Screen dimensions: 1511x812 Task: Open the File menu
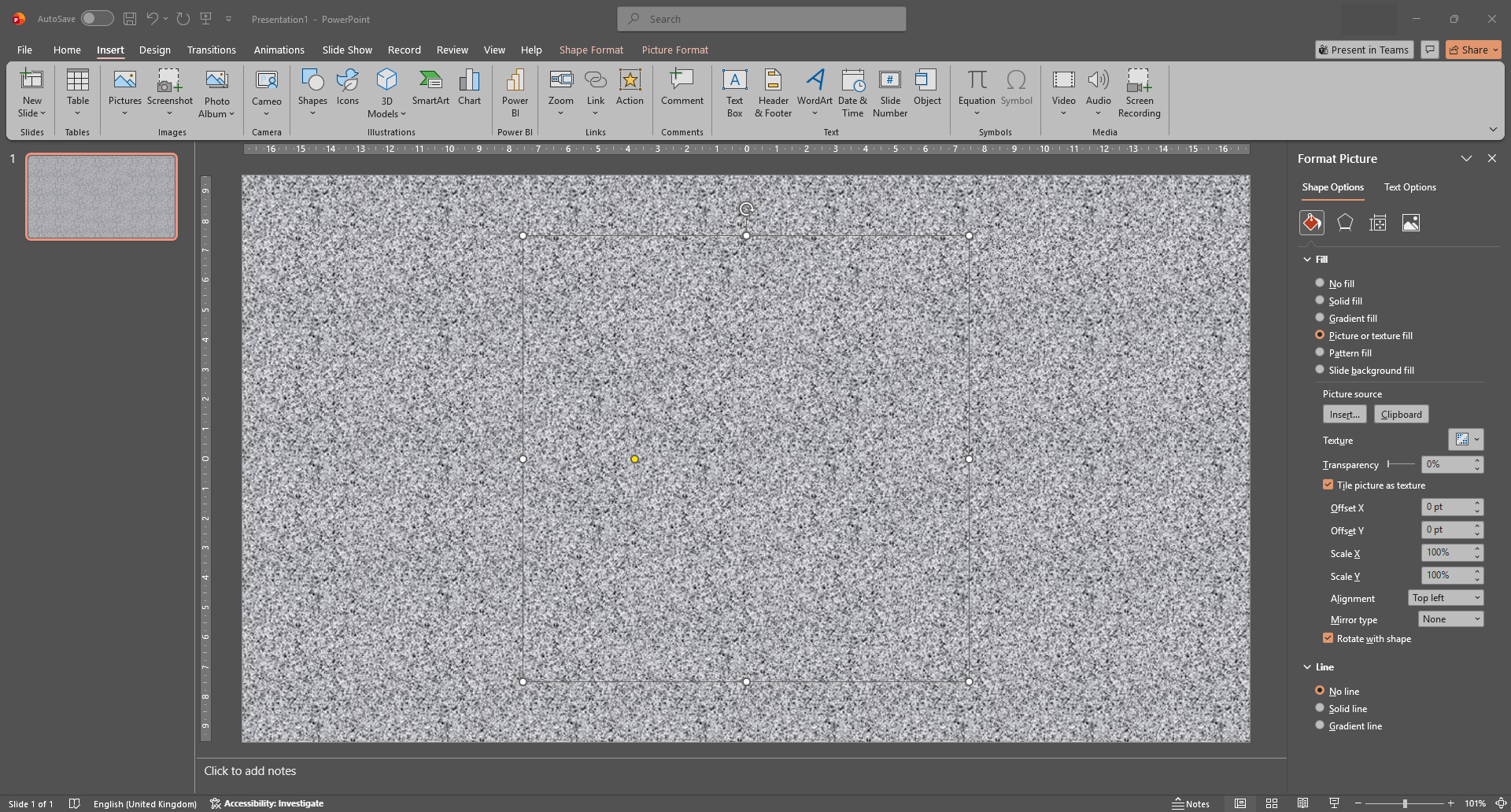coord(24,50)
